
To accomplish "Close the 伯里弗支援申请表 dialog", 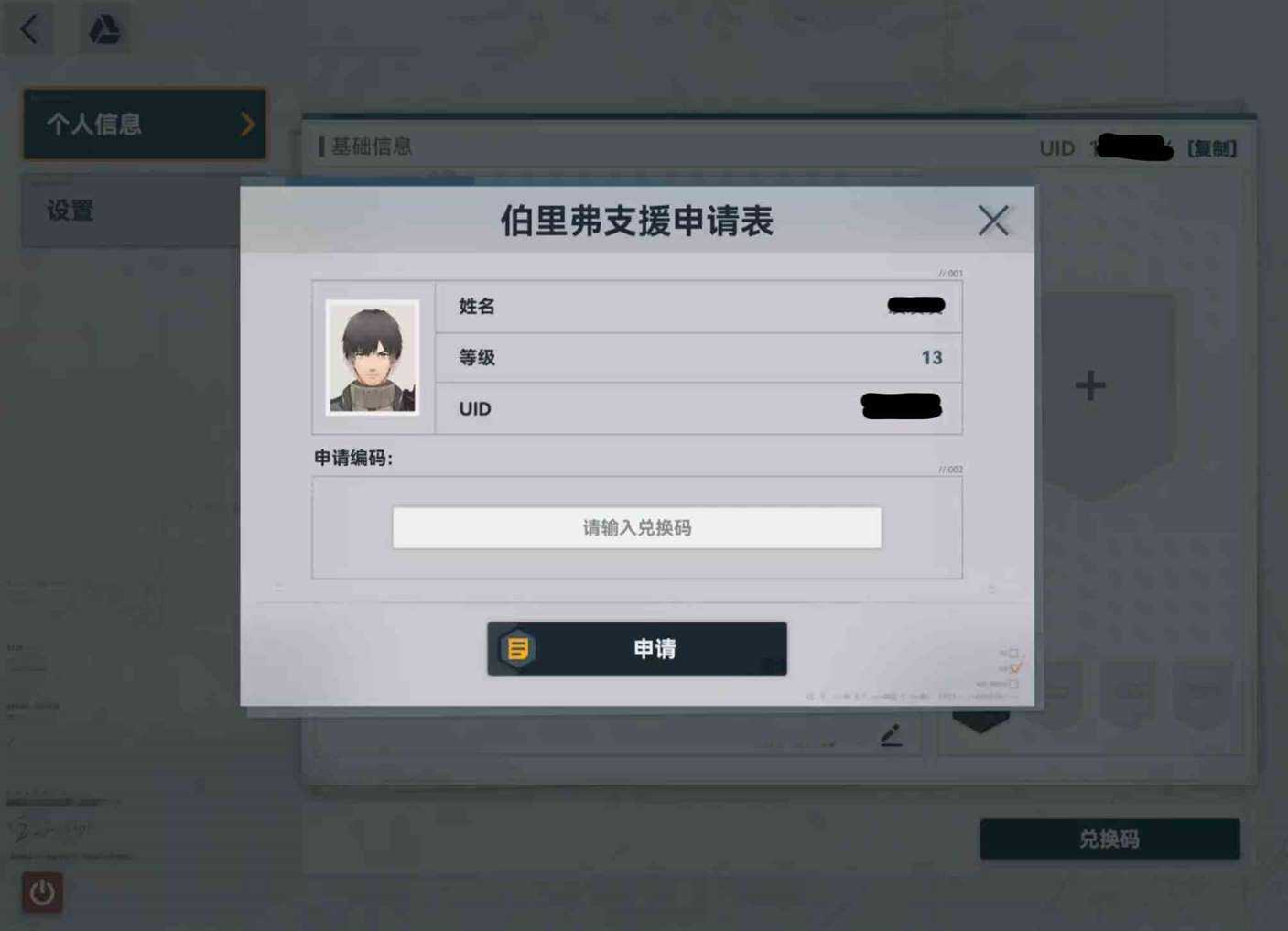I will [x=993, y=220].
